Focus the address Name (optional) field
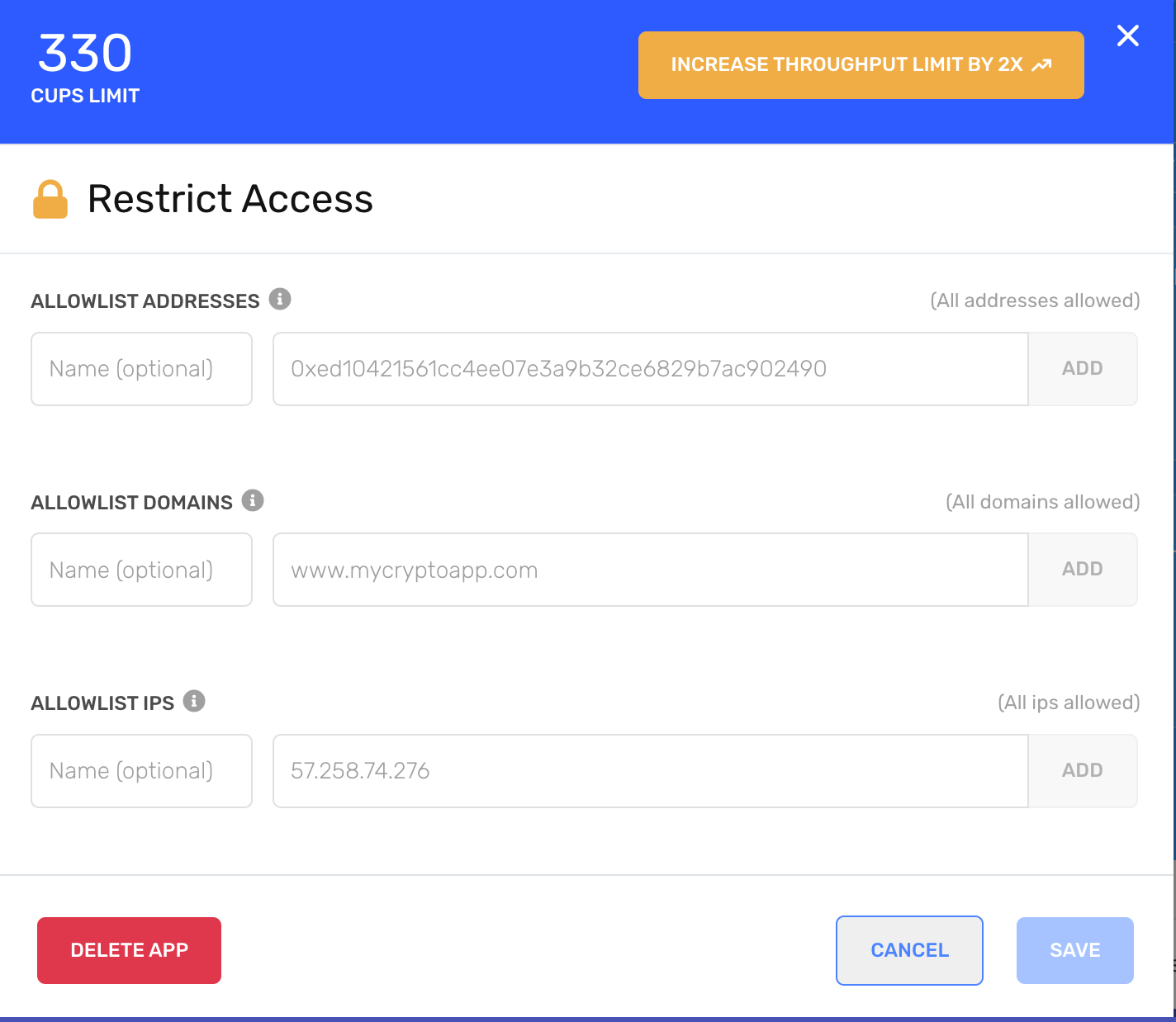The height and width of the screenshot is (1022, 1176). click(x=141, y=369)
